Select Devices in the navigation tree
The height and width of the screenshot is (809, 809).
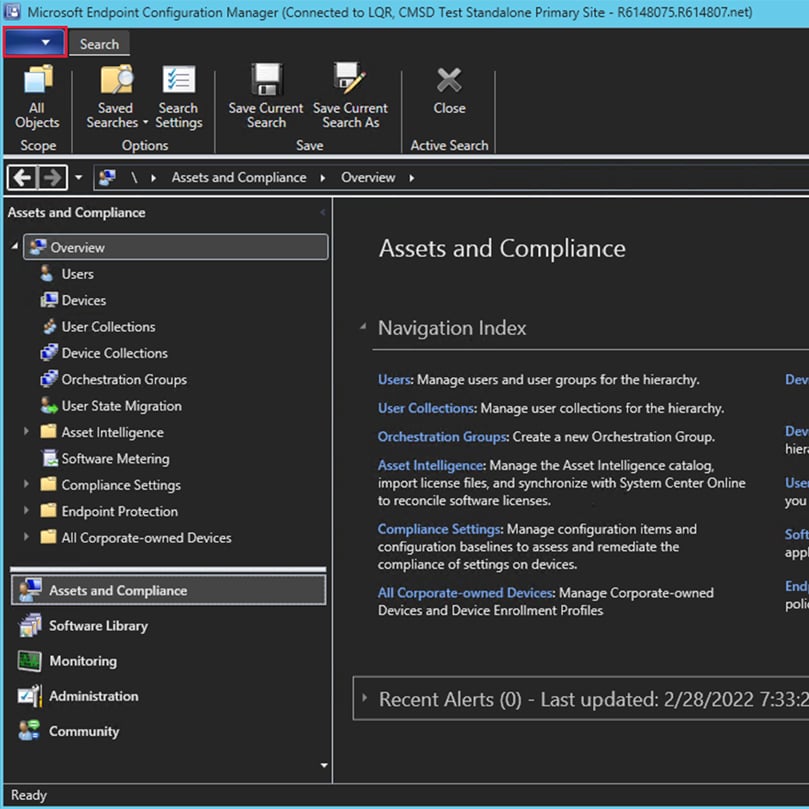(85, 300)
